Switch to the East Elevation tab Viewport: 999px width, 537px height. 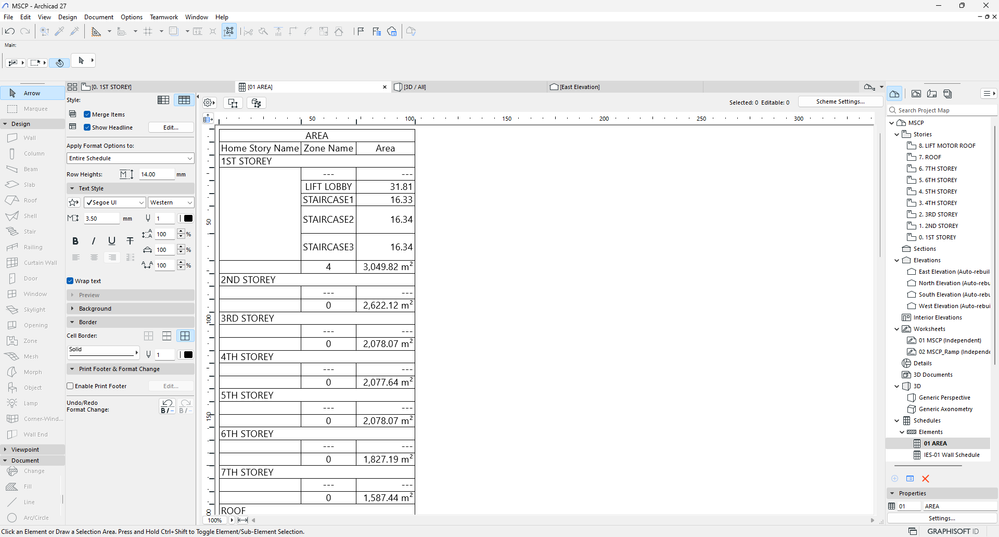click(x=624, y=87)
